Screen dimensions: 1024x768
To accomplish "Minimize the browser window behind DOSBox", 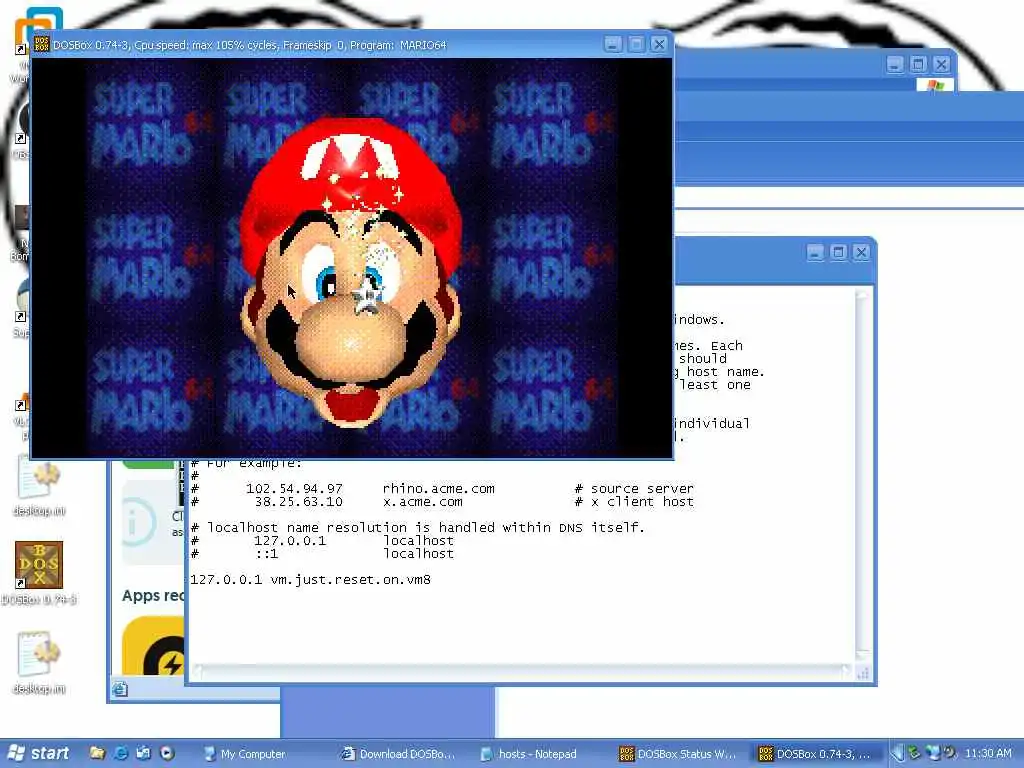I will point(895,64).
